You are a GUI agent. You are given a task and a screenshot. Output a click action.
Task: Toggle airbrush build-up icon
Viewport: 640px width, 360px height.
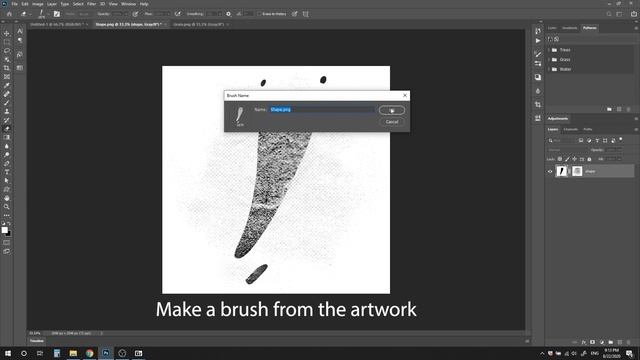(178, 14)
